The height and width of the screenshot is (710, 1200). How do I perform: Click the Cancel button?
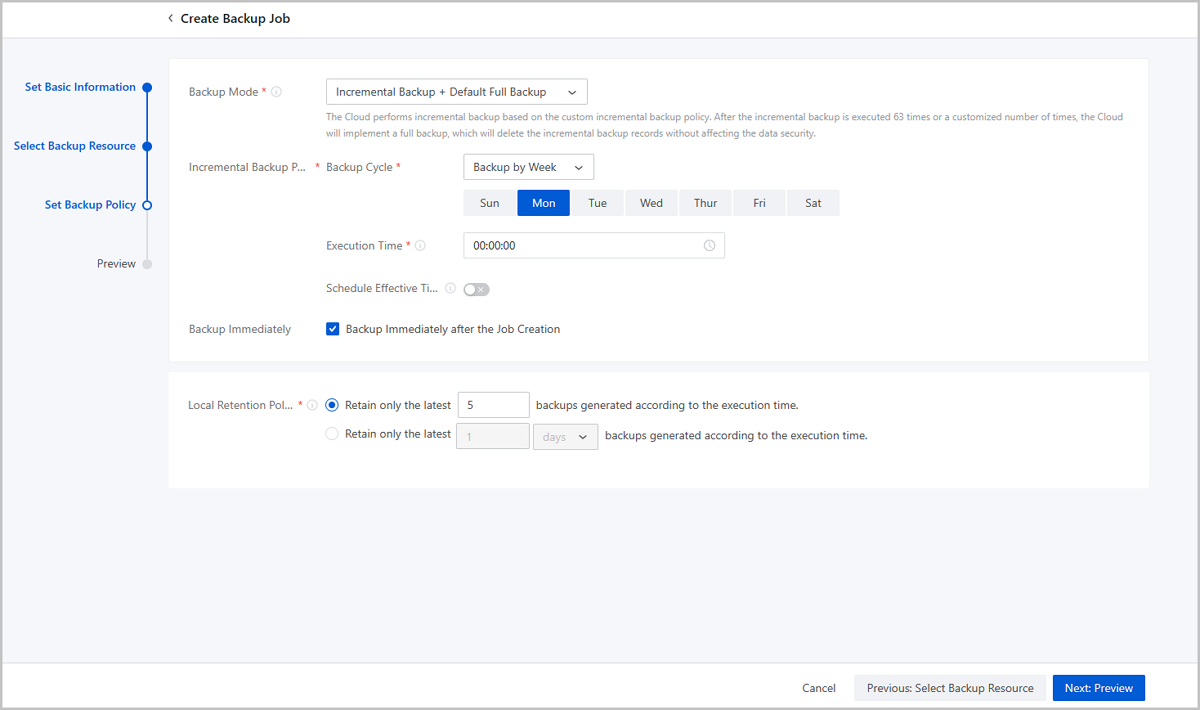[818, 688]
